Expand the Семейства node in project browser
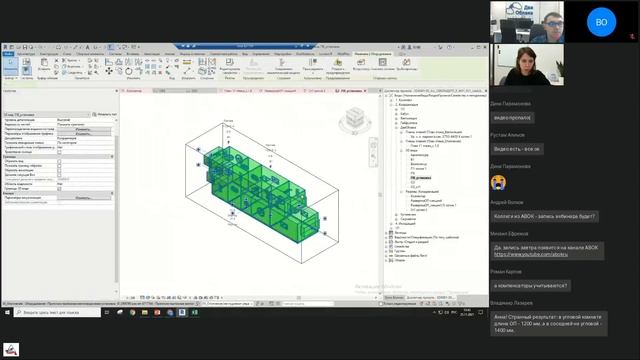This screenshot has width=640, height=360. point(387,247)
